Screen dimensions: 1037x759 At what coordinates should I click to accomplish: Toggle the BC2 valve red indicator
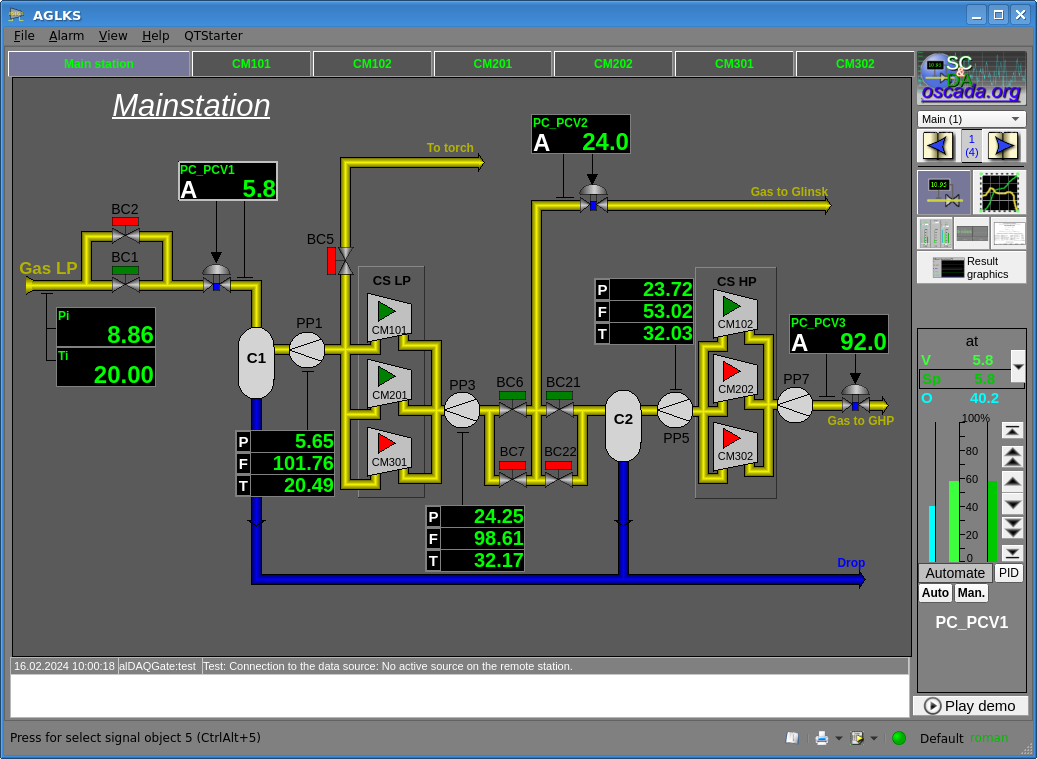click(x=125, y=221)
